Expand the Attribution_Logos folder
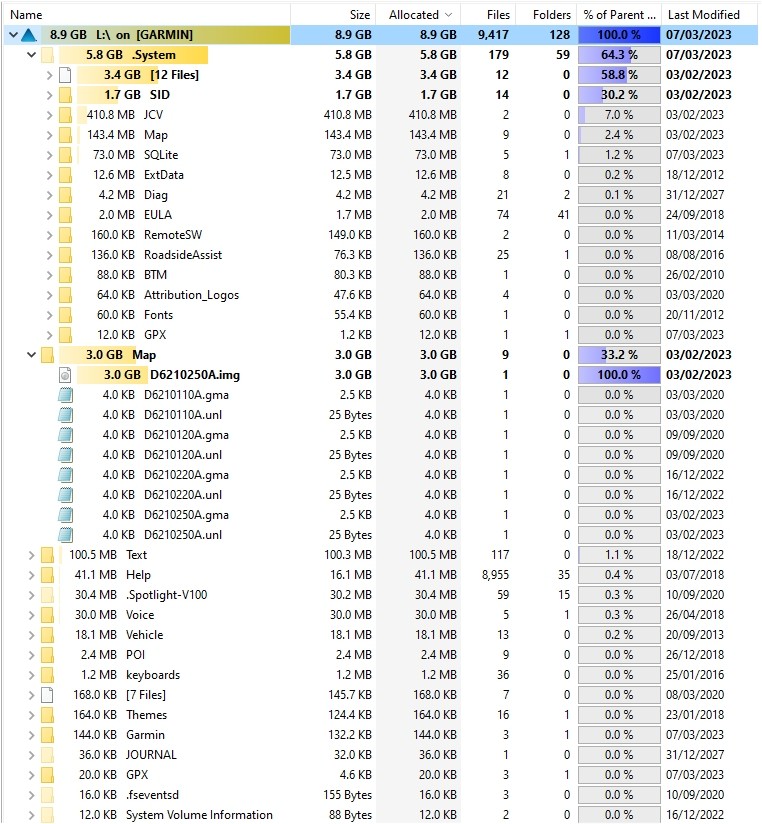Viewport: 762px width, 824px height. coord(49,295)
